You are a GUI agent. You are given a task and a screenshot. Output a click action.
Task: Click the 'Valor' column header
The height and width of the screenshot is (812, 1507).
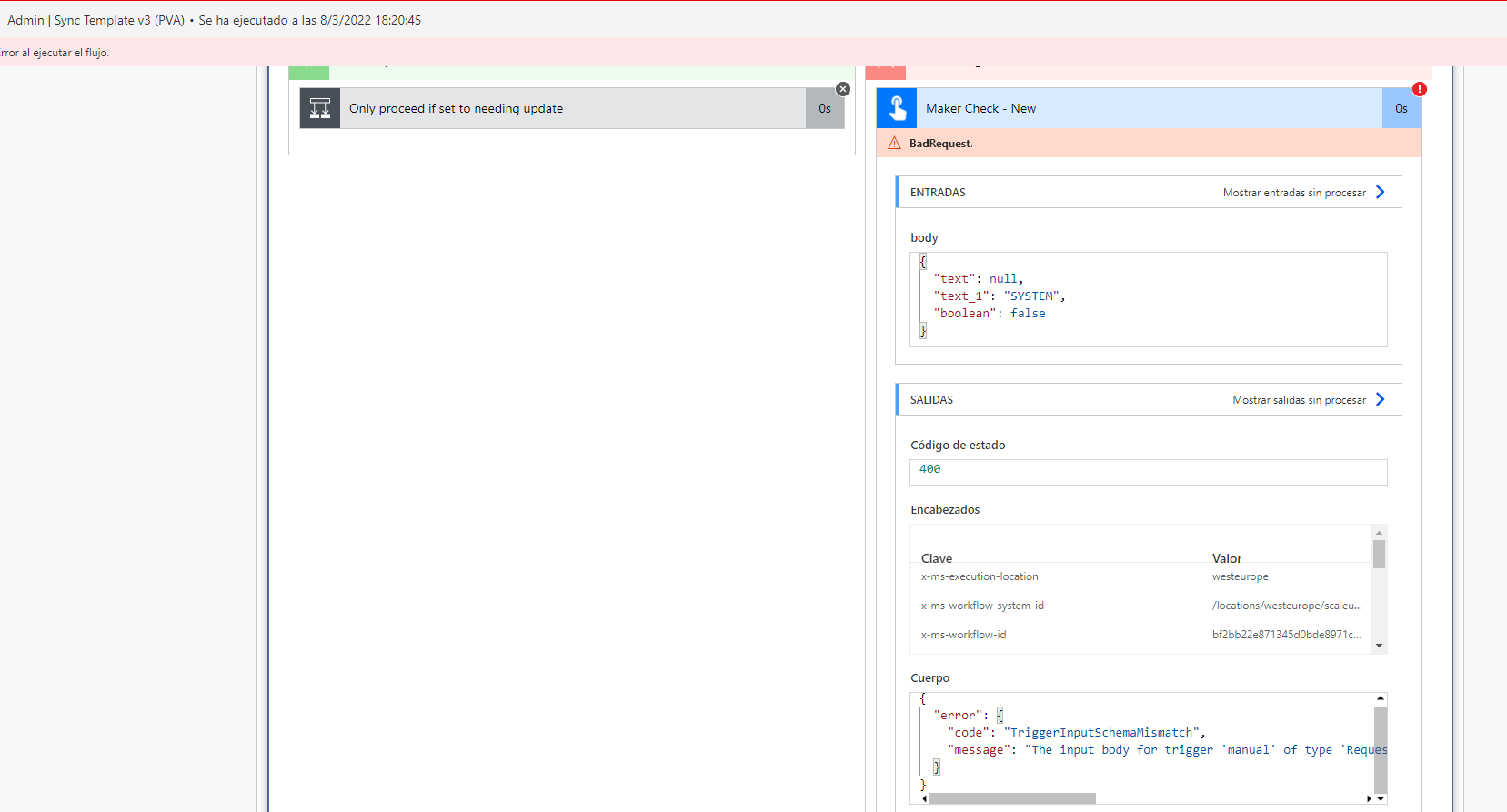coord(1226,558)
